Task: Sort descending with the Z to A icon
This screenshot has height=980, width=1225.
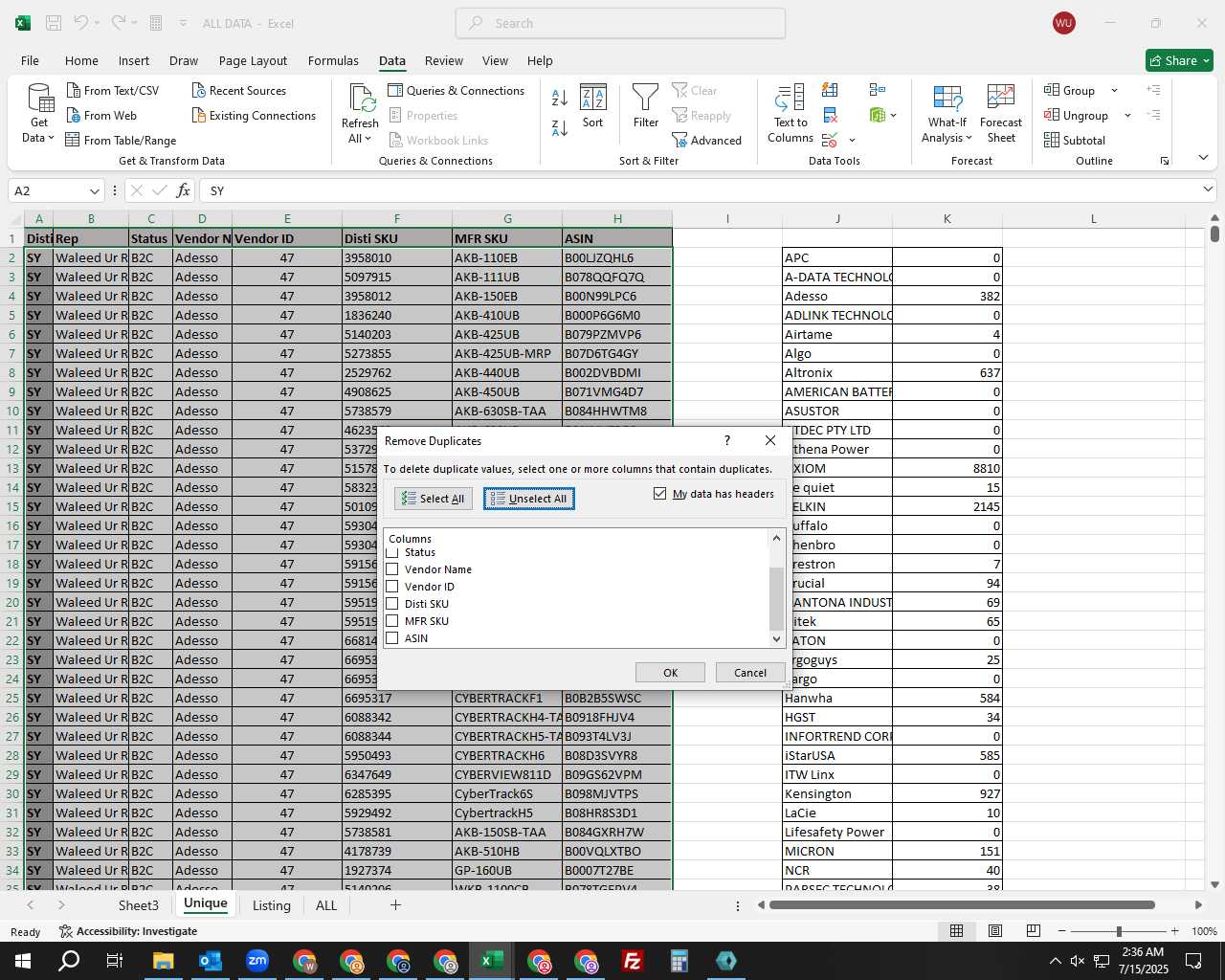Action: (x=560, y=127)
